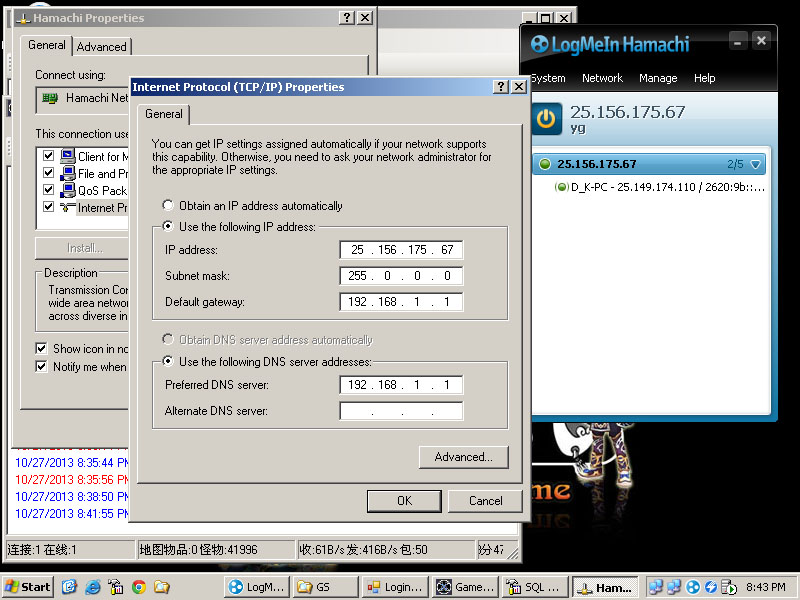Open Hamachi Manage menu
Viewport: 800px width, 600px height.
pyautogui.click(x=658, y=78)
